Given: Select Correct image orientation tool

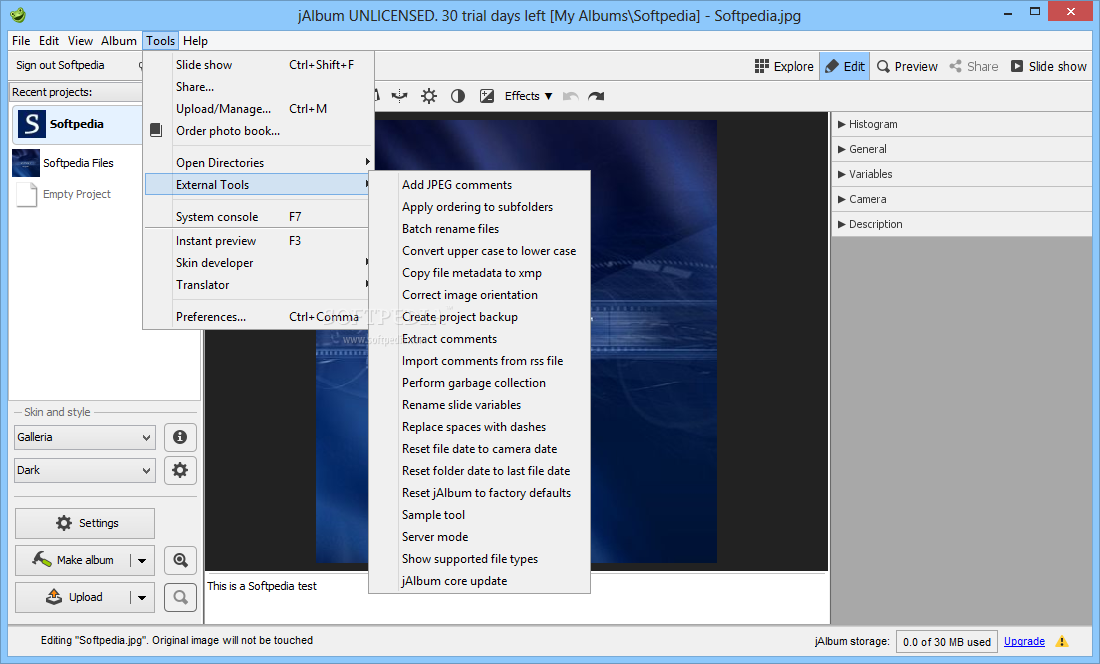Looking at the screenshot, I should [479, 295].
